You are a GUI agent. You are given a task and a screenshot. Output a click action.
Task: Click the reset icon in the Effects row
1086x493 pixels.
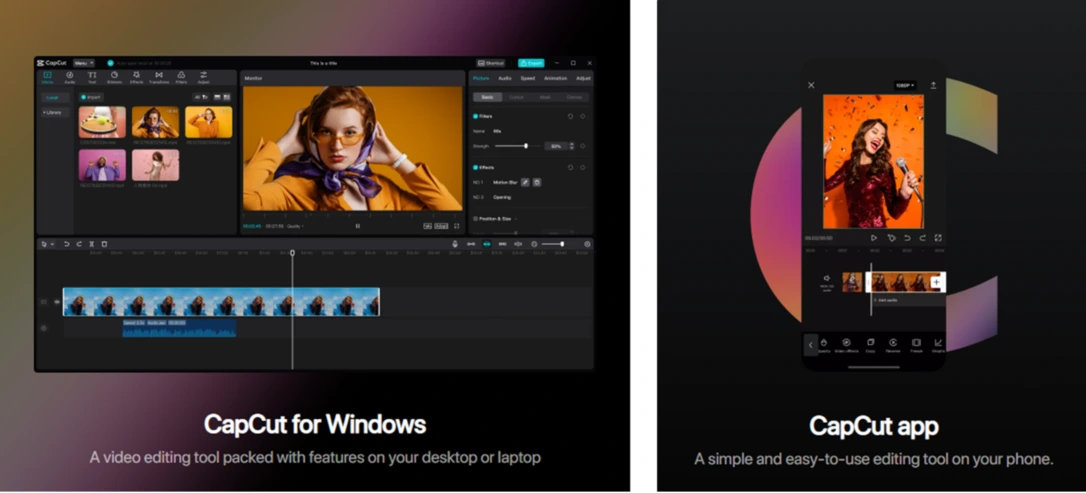[x=570, y=168]
